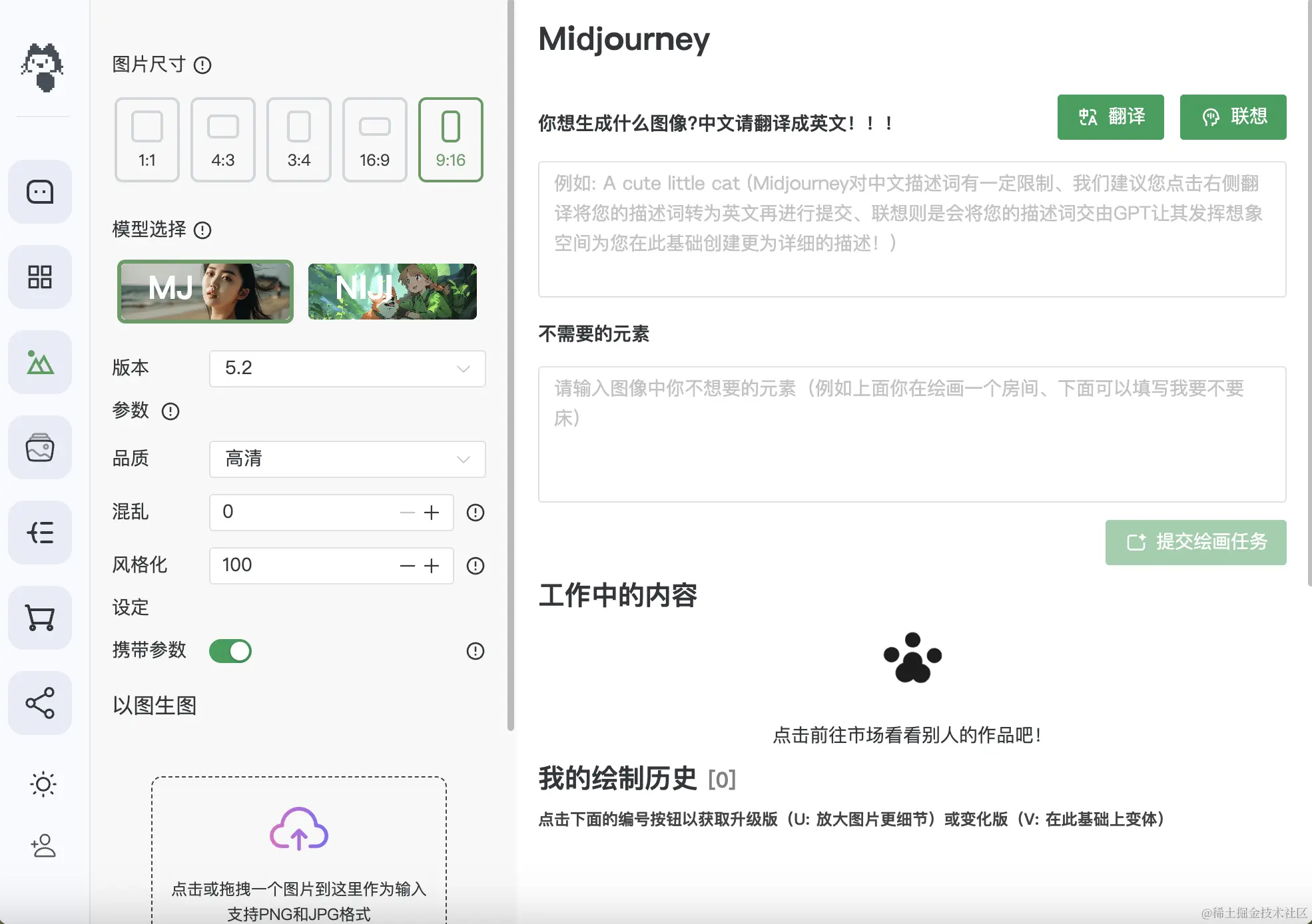Focus the image prompt description textarea
Viewport: 1312px width, 924px height.
912,229
